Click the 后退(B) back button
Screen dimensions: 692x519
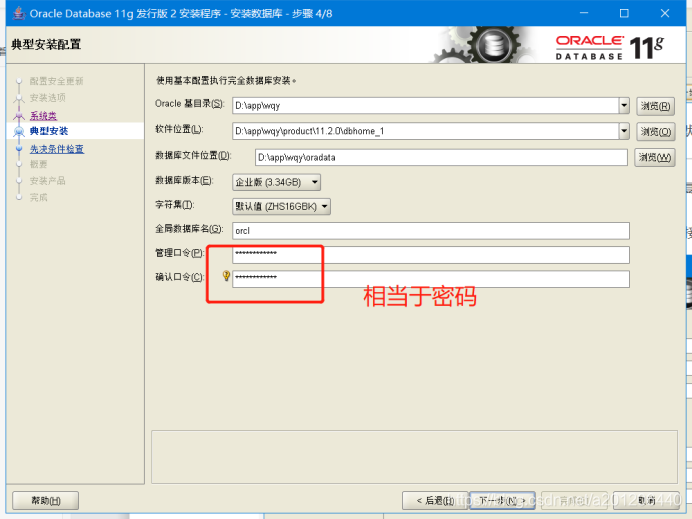[435, 500]
